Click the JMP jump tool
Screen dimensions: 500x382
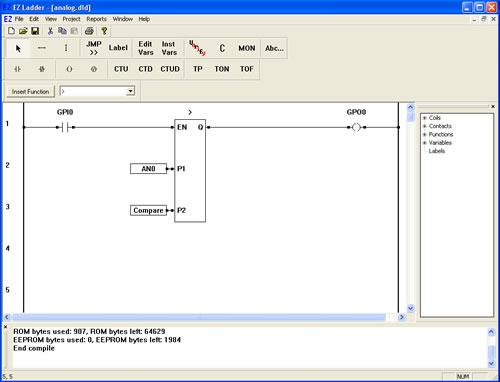(x=94, y=48)
